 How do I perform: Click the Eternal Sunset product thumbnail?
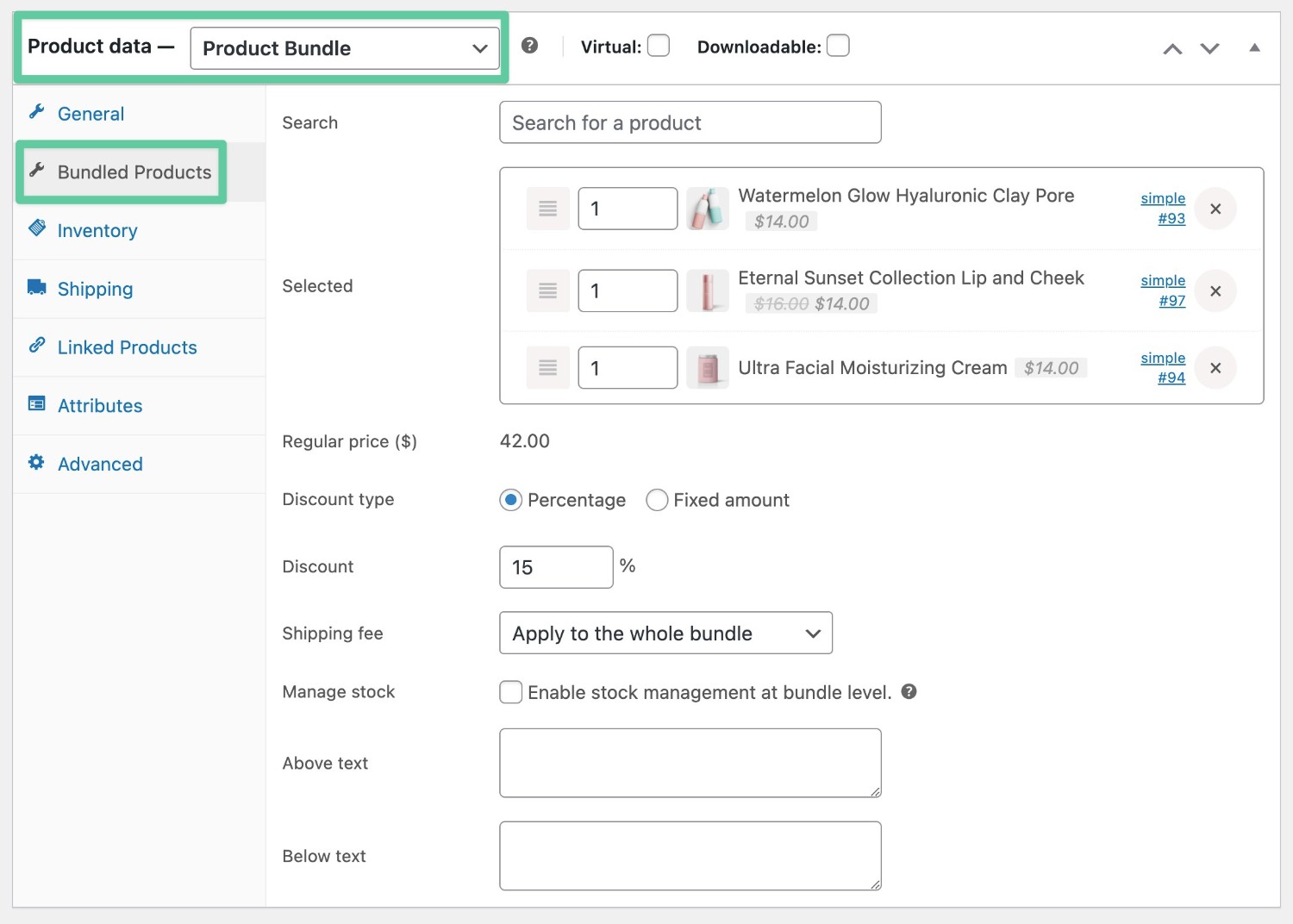[x=708, y=290]
